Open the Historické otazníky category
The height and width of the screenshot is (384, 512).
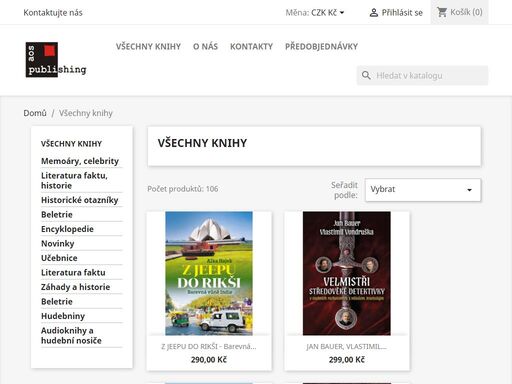pyautogui.click(x=80, y=200)
